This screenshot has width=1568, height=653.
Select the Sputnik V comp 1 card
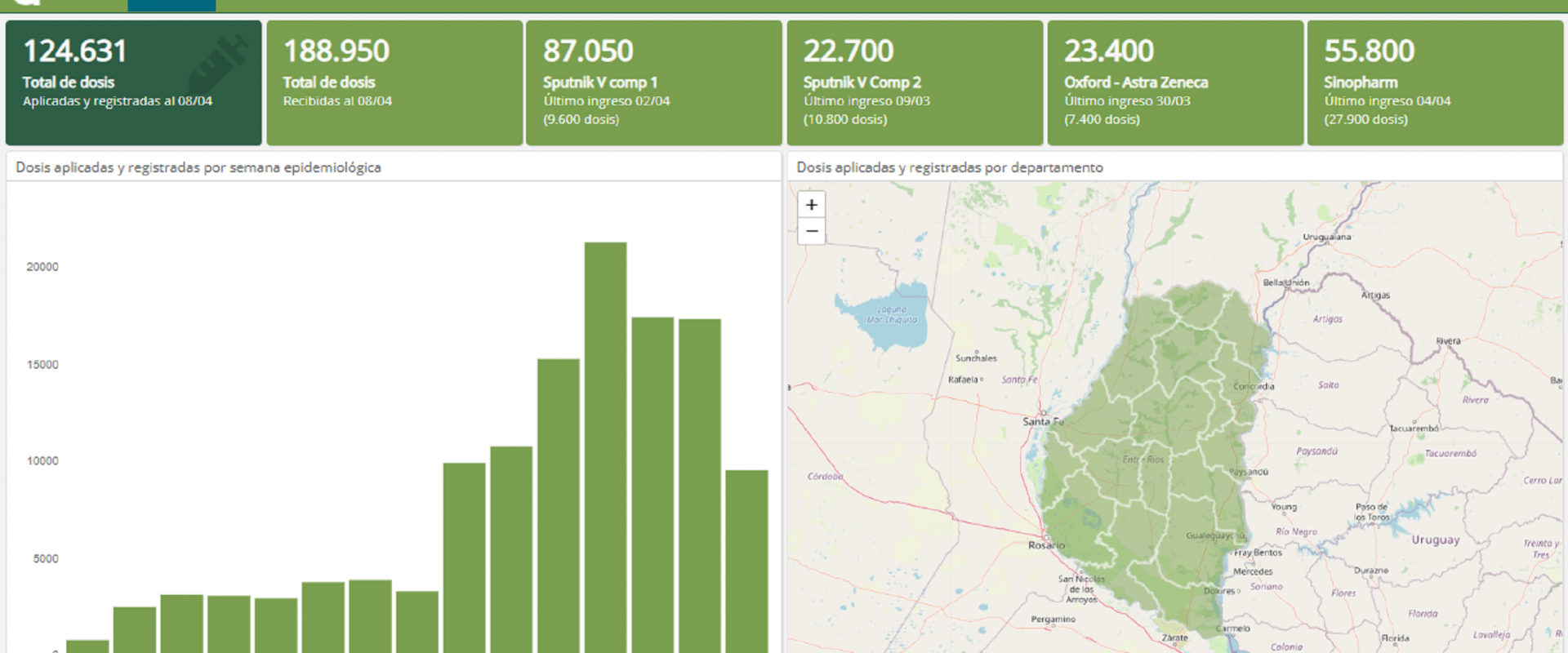[653, 82]
